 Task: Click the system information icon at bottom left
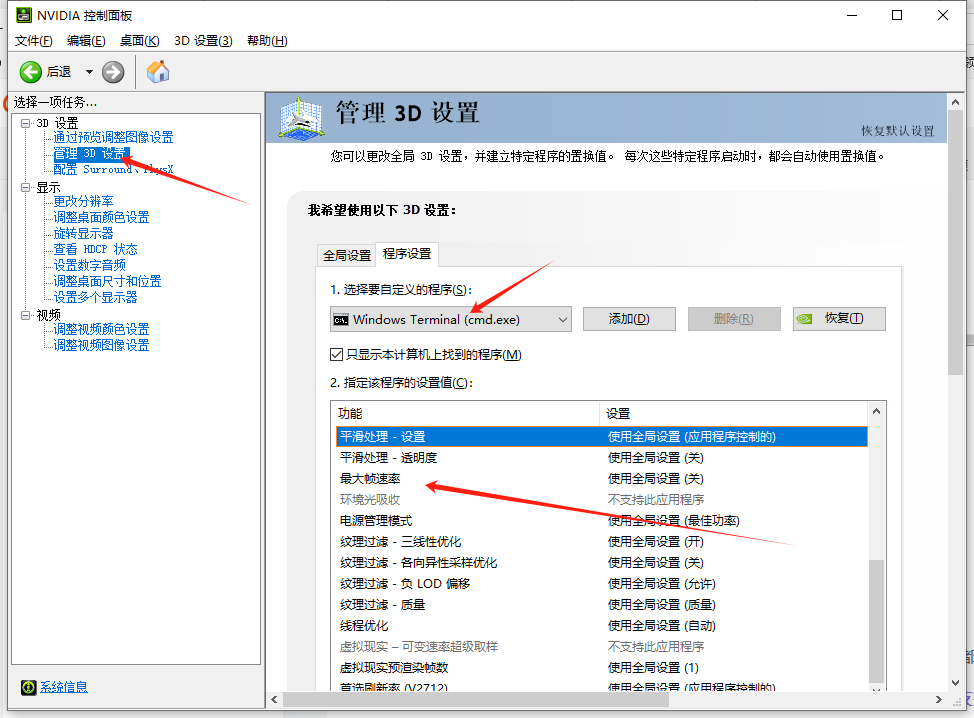(29, 687)
